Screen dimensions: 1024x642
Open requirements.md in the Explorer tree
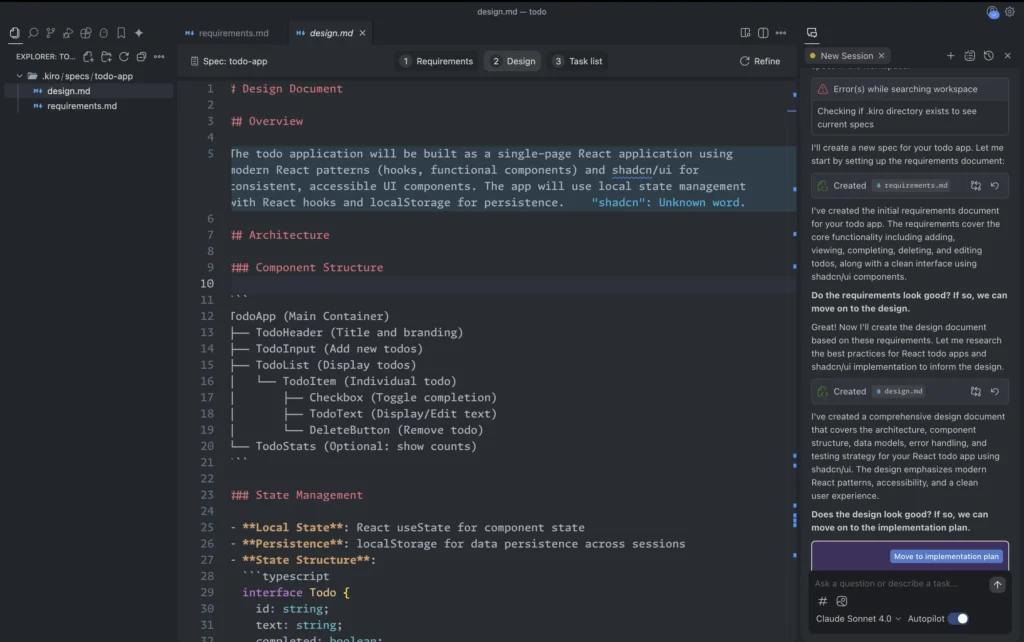click(82, 106)
